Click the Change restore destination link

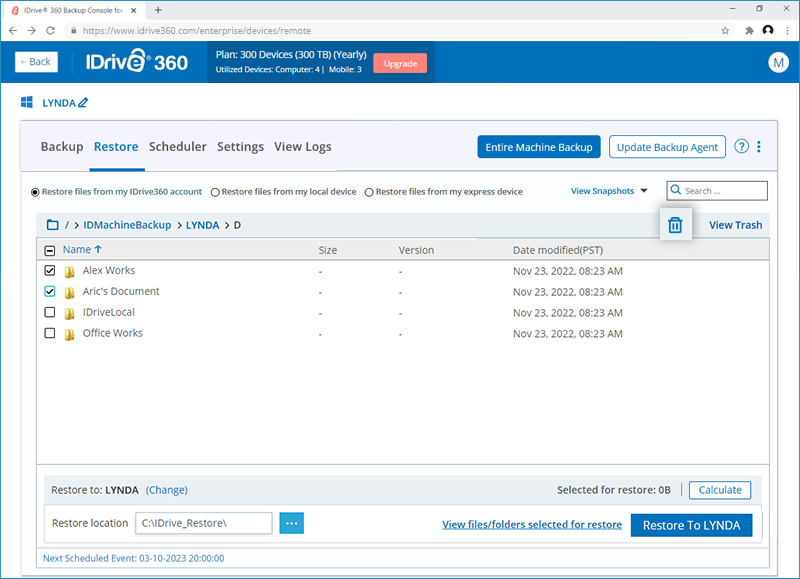[x=166, y=490]
